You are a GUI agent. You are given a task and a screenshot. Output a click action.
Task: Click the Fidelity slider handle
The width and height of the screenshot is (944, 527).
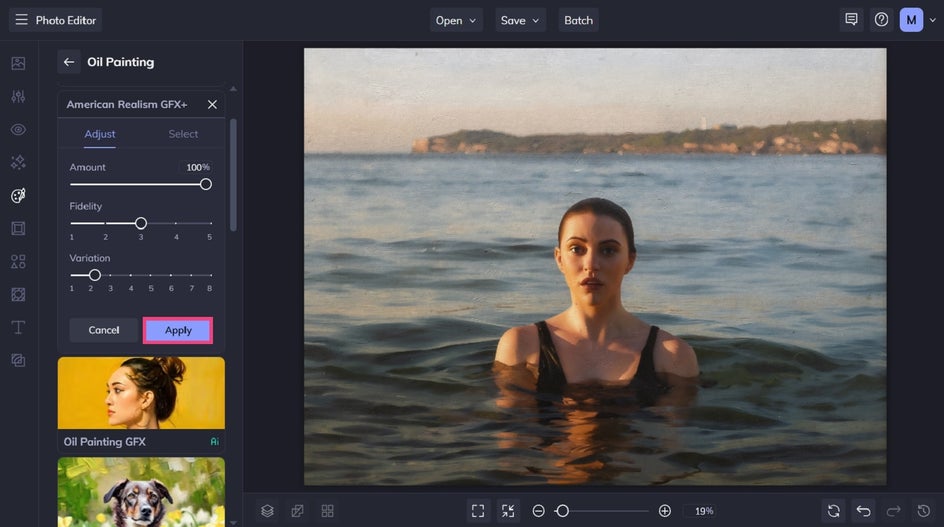click(141, 223)
